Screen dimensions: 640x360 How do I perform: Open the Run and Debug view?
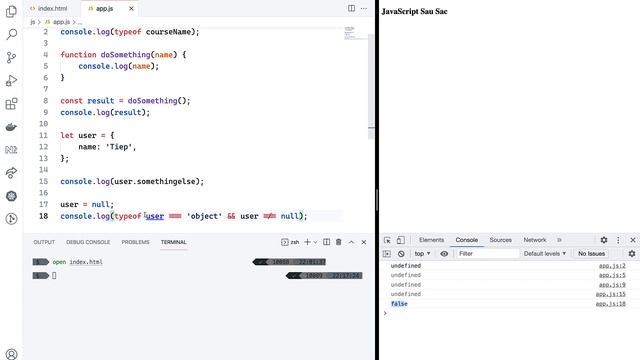(x=11, y=80)
